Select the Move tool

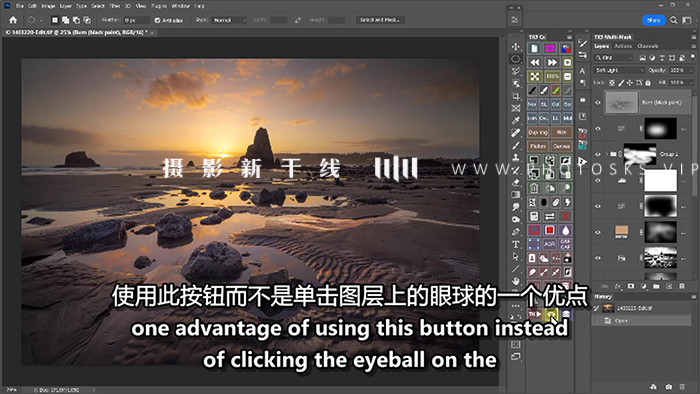tap(516, 46)
